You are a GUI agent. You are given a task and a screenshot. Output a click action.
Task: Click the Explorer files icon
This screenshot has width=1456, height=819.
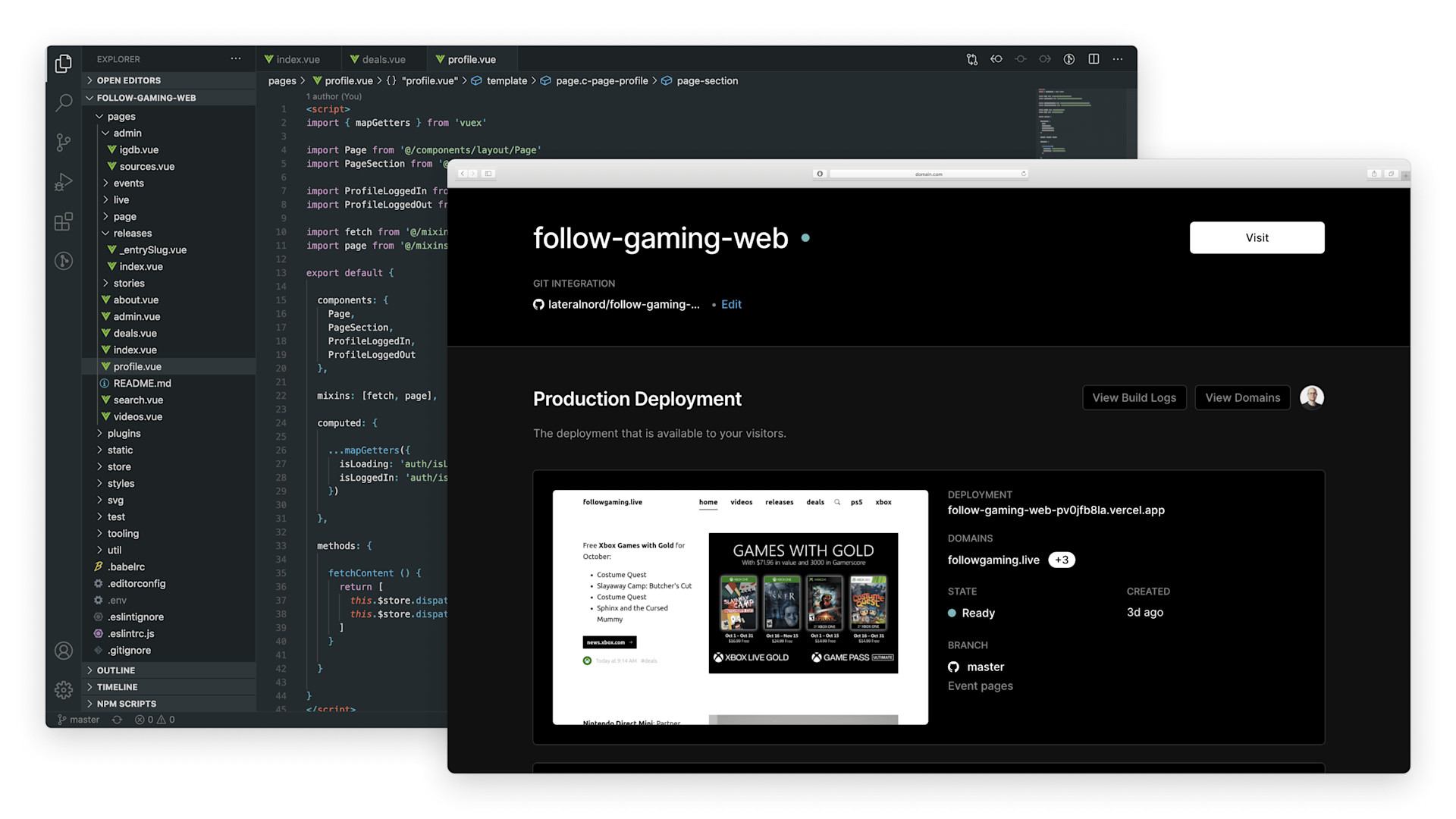[x=64, y=64]
